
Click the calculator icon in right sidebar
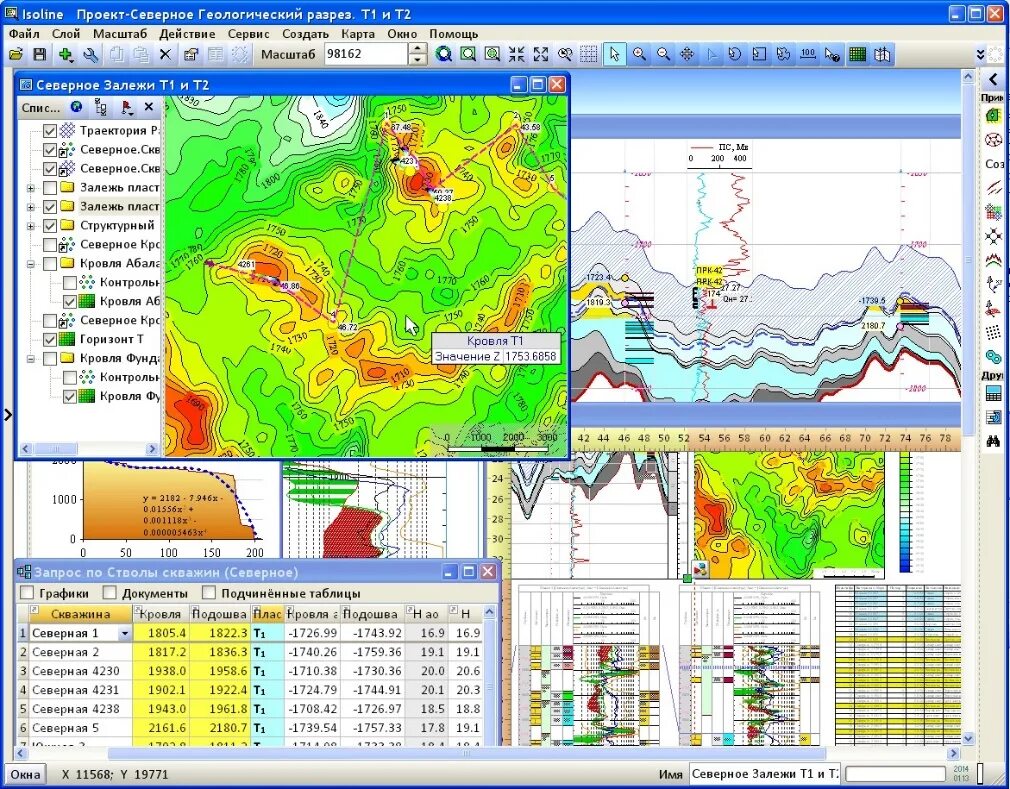pyautogui.click(x=993, y=394)
